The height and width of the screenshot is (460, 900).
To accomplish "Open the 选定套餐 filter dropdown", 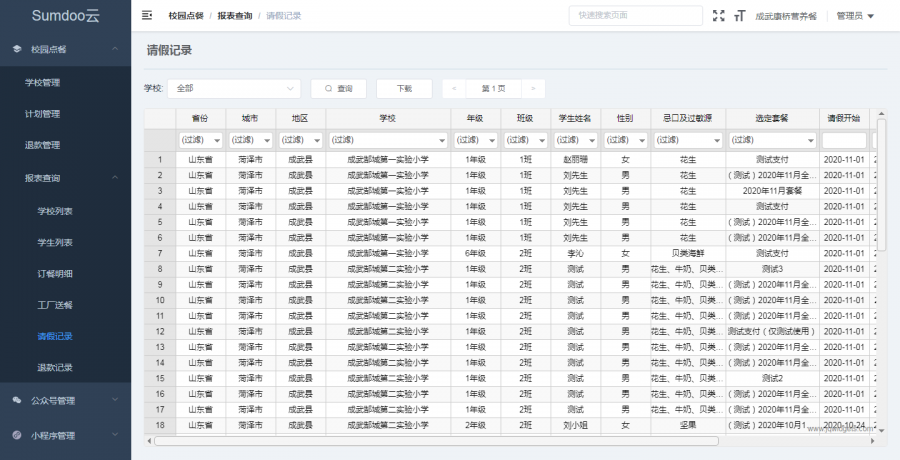I will 773,140.
